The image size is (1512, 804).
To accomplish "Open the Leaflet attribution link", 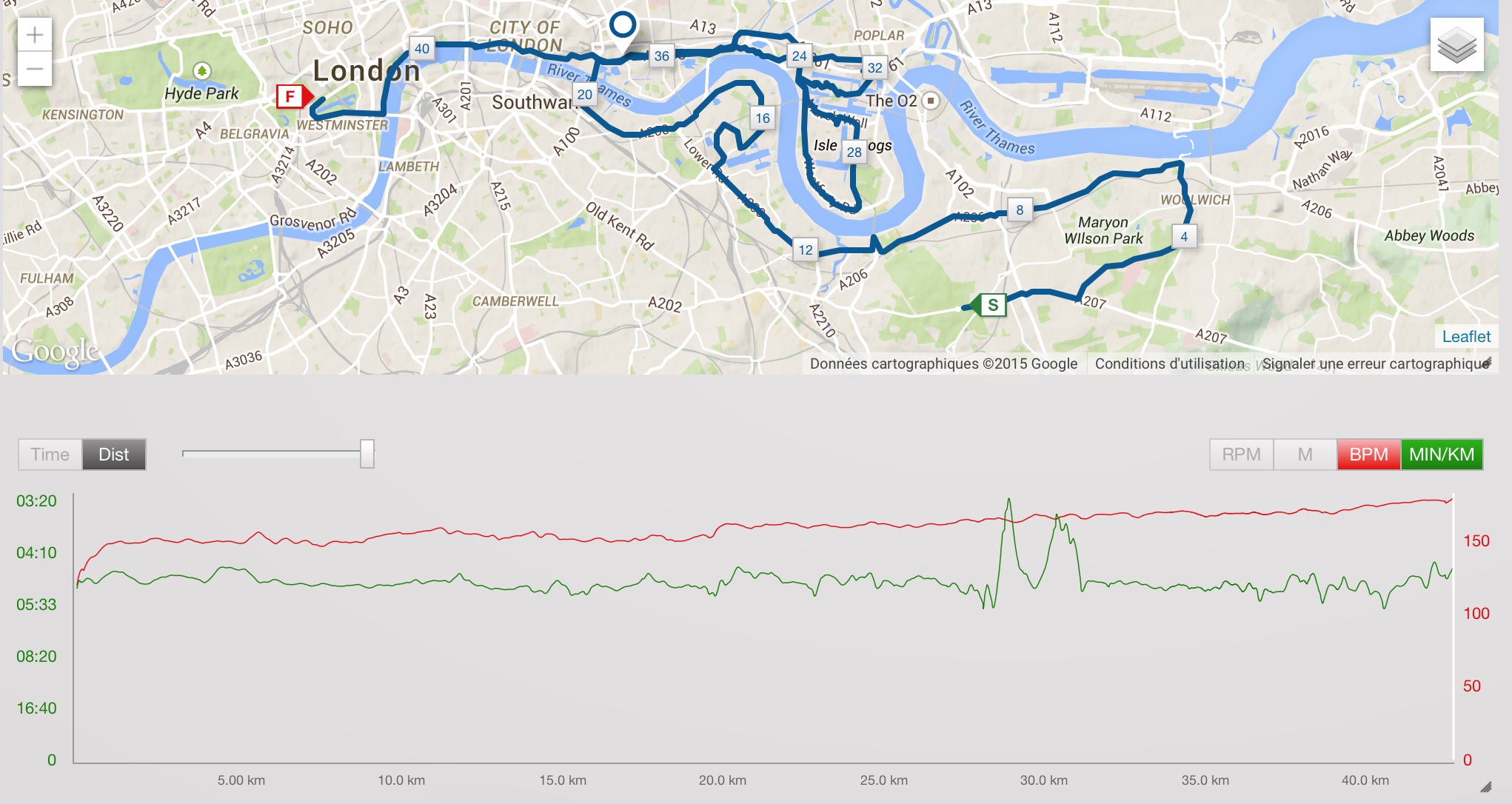I will 1466,337.
